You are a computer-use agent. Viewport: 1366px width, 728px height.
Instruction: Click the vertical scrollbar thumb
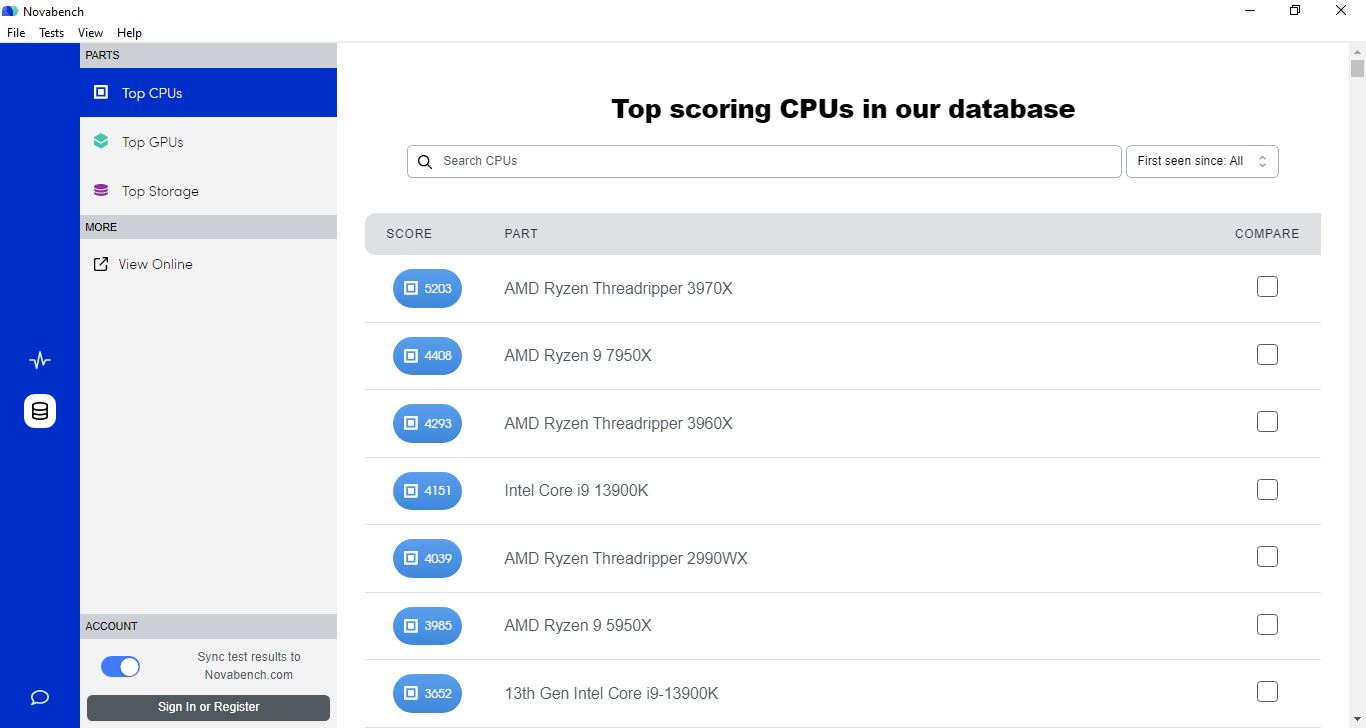(x=1357, y=68)
